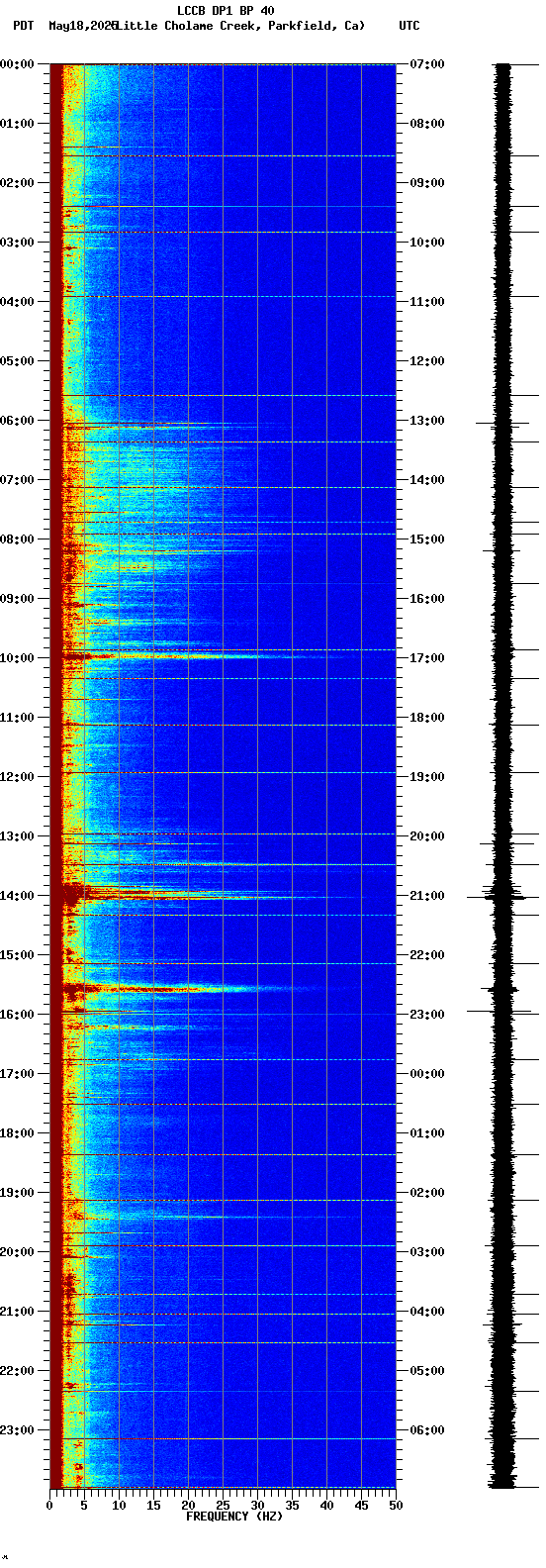Click the 'Little Cholame Creek, Parkfield, Ca)' text
The image size is (546, 1568).
[241, 26]
